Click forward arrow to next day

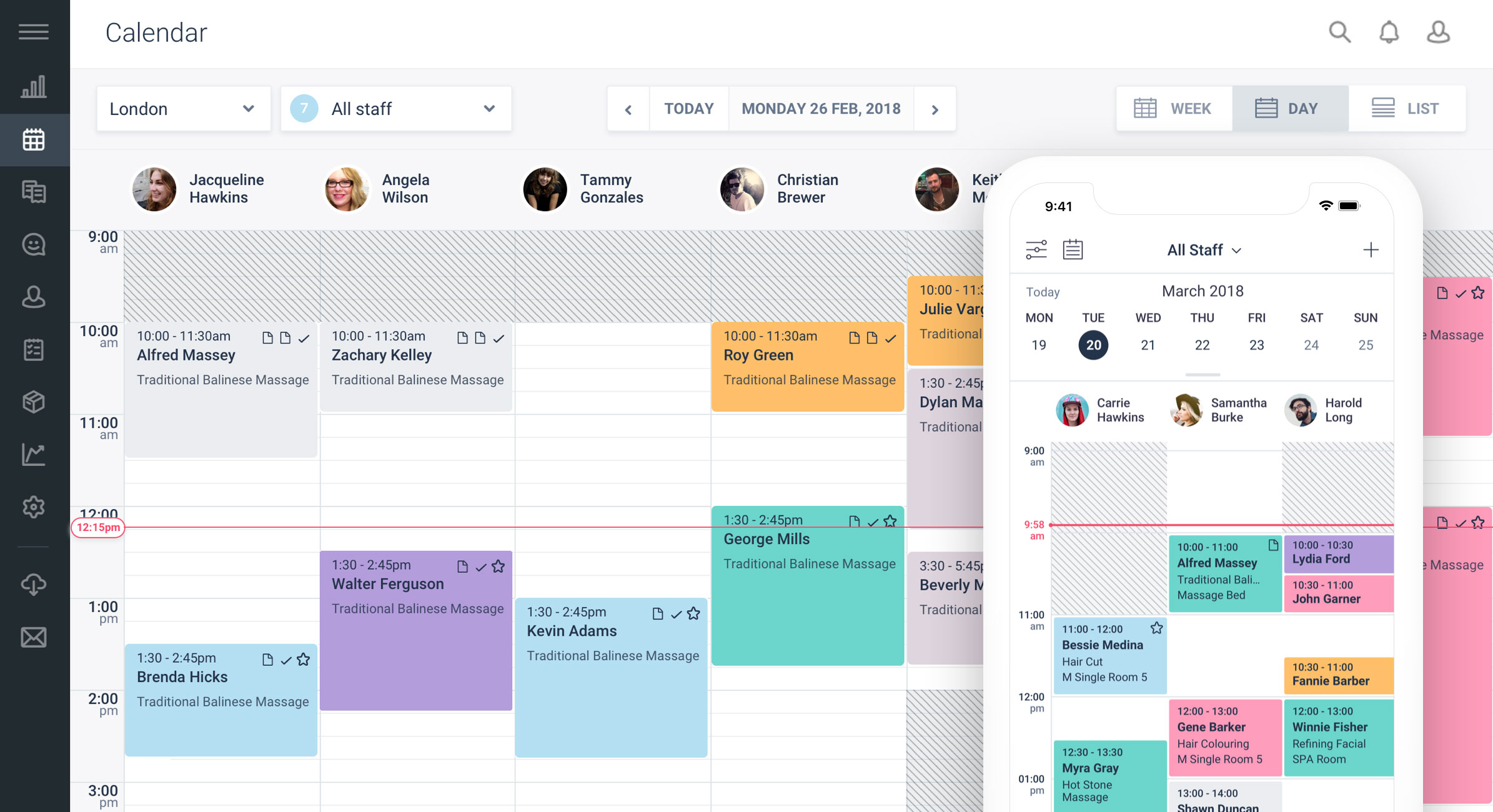point(934,109)
